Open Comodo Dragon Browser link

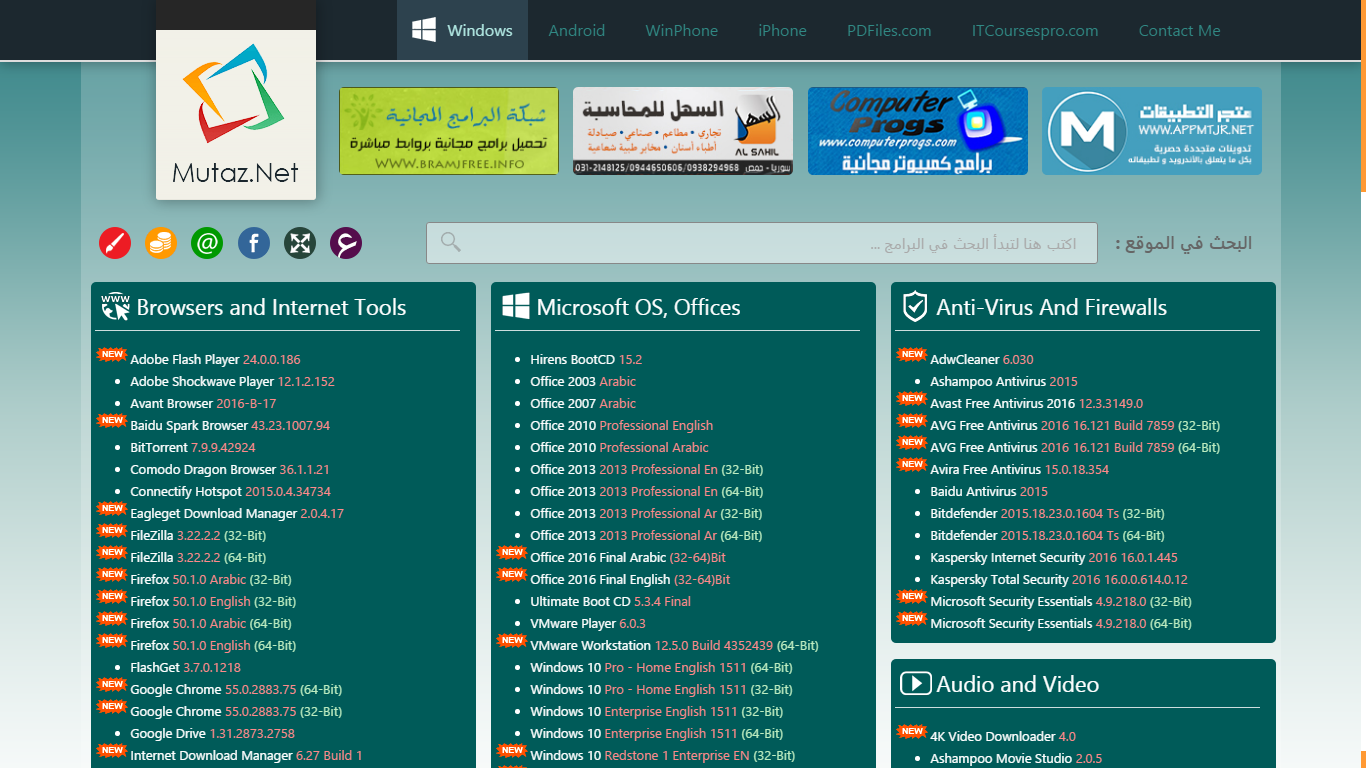(x=230, y=470)
